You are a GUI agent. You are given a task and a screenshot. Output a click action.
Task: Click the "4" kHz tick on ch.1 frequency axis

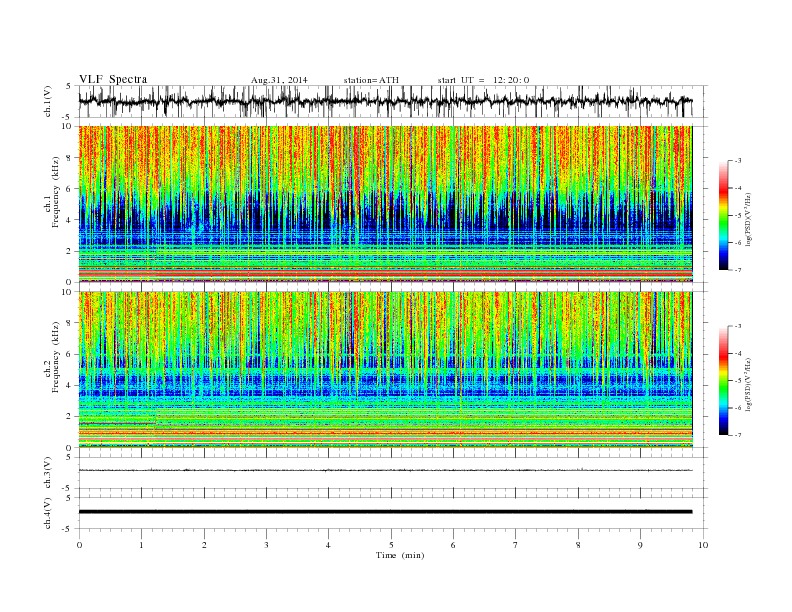[x=70, y=220]
